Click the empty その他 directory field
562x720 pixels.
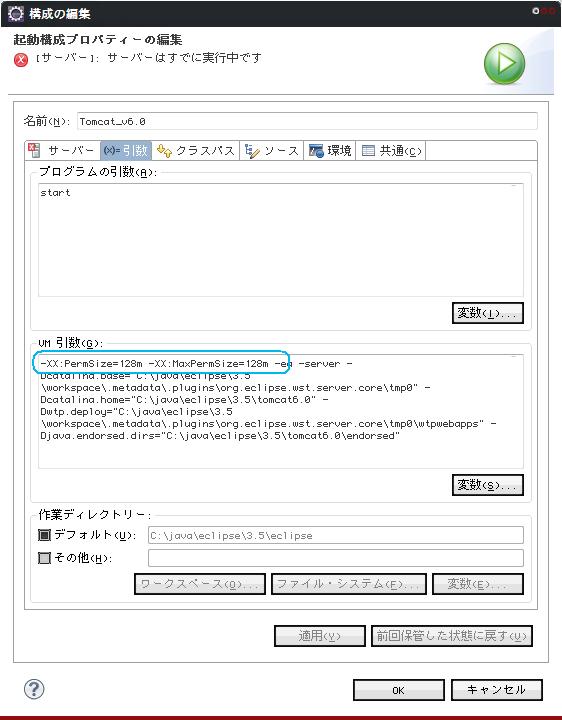pos(336,558)
